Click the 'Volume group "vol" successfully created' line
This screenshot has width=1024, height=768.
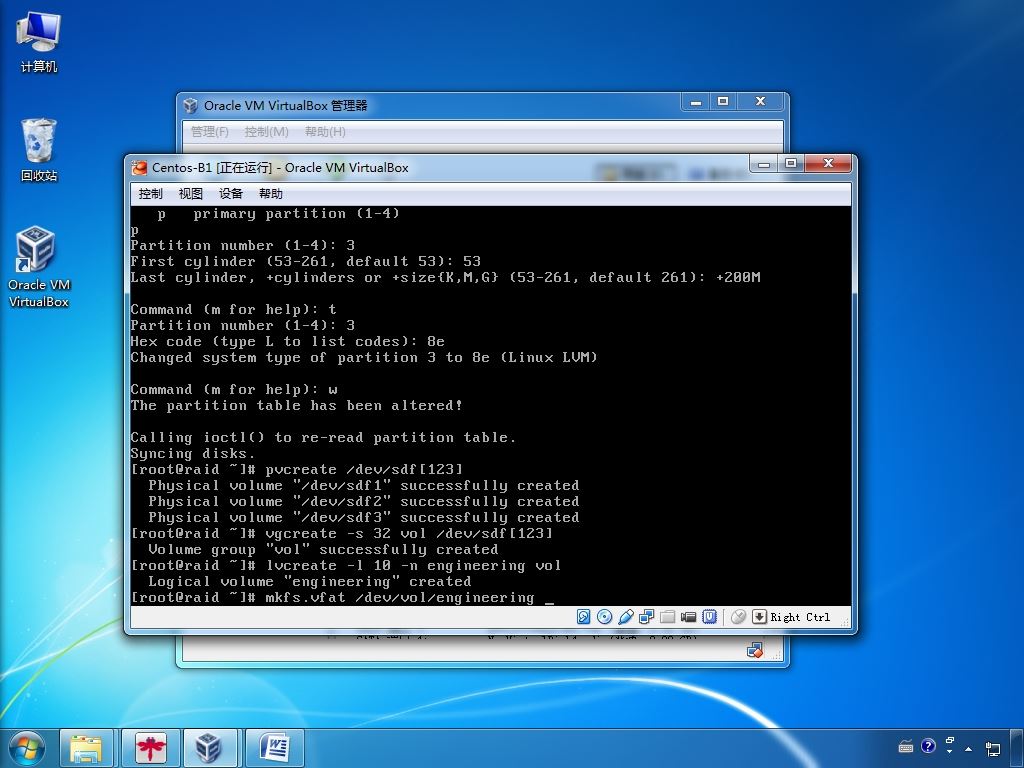point(323,549)
